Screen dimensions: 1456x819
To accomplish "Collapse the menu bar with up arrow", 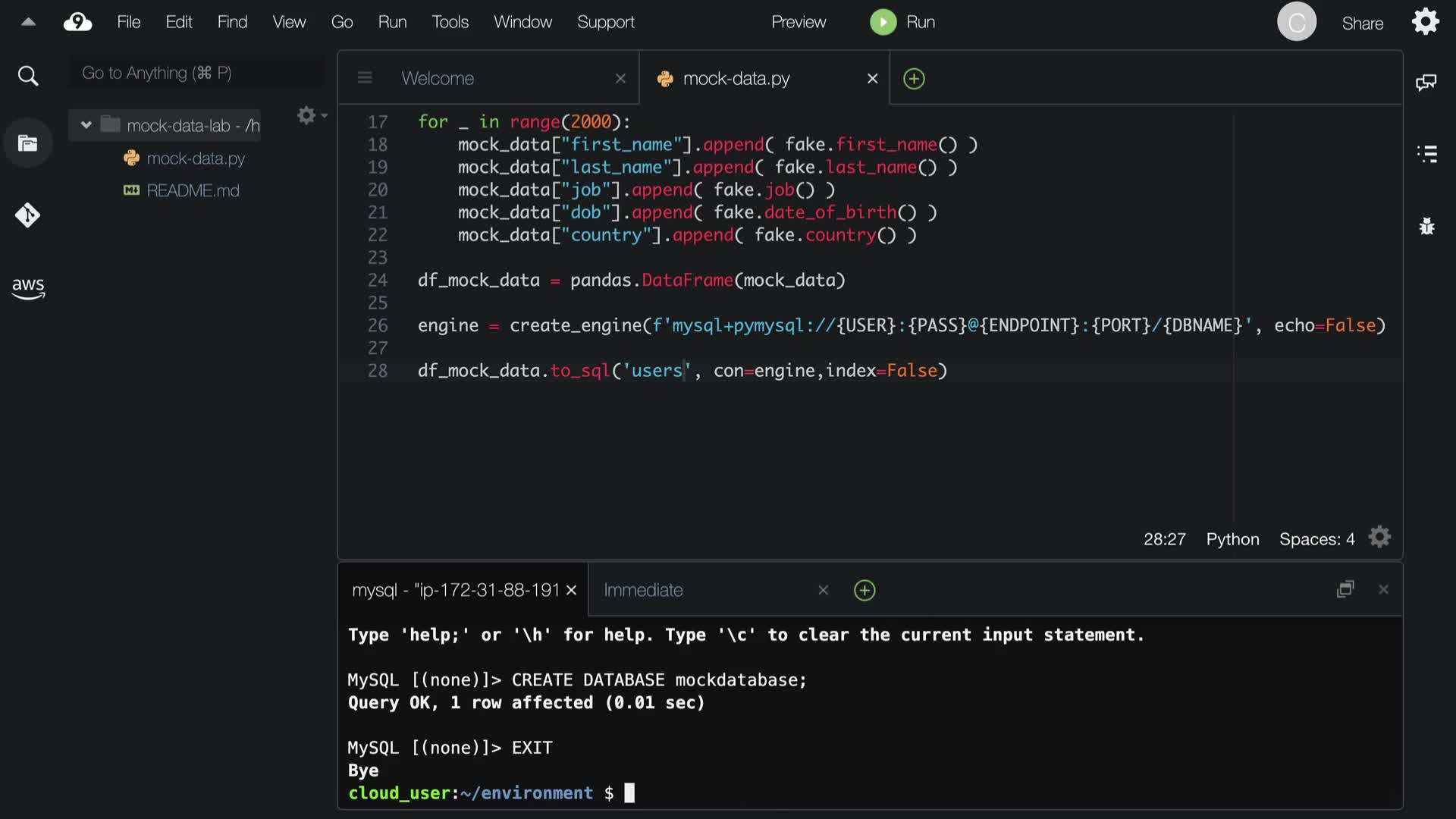I will 28,22.
